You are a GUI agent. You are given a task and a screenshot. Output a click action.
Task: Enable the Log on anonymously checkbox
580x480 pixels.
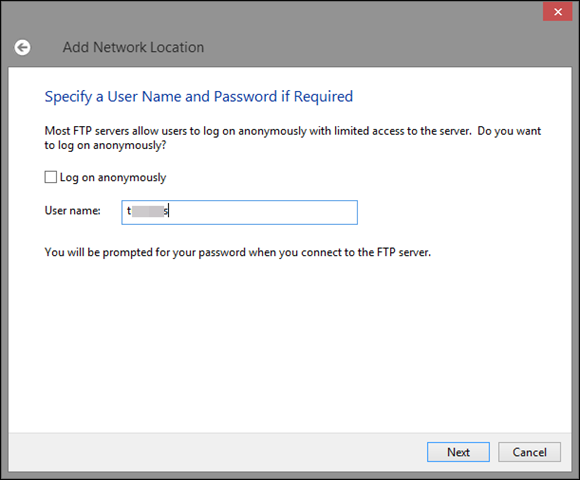[51, 177]
